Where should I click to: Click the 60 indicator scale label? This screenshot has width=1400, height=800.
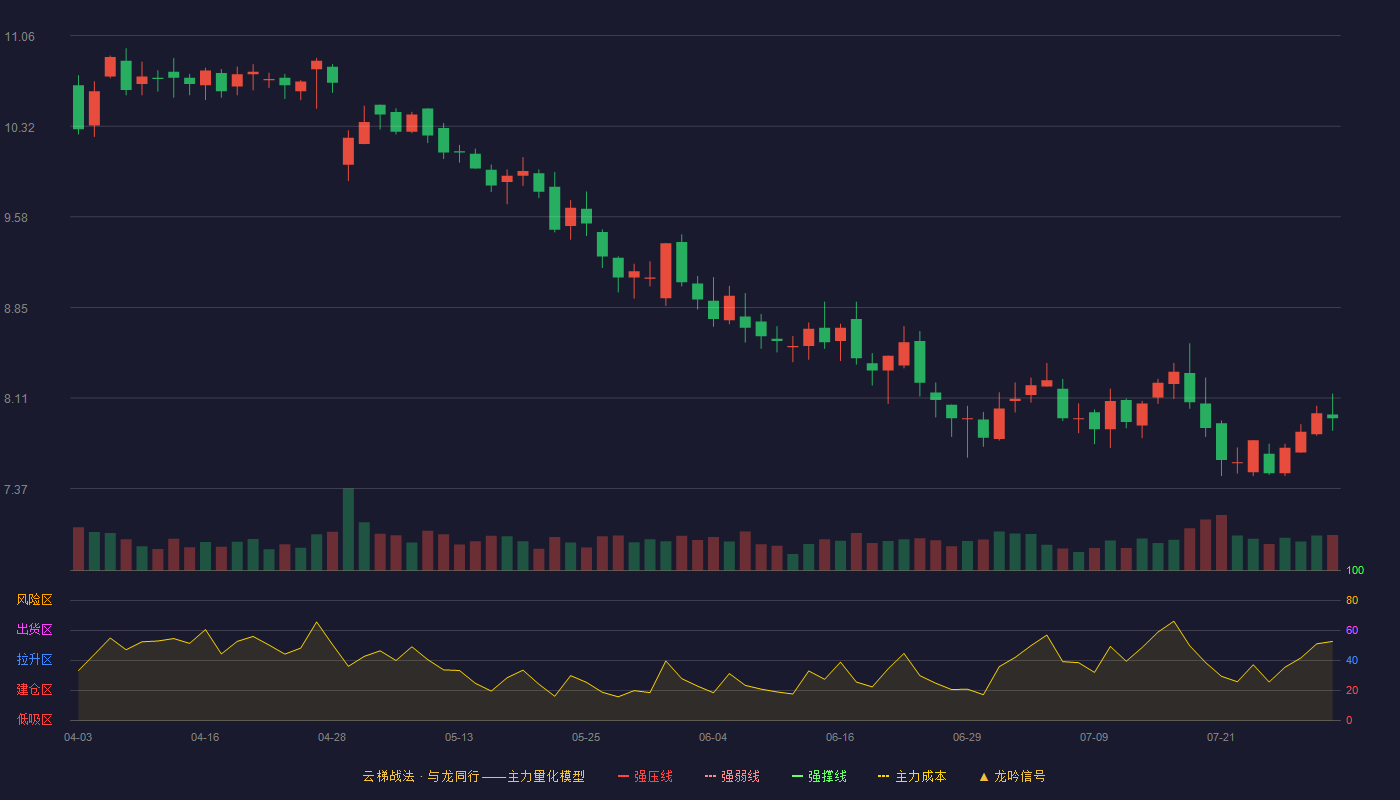[x=1352, y=630]
